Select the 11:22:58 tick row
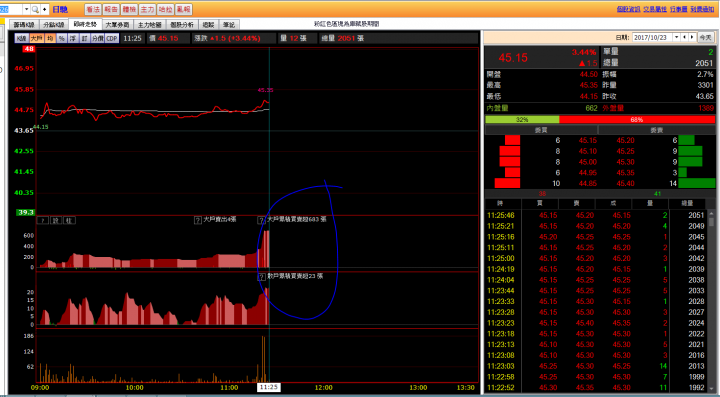 [596, 377]
